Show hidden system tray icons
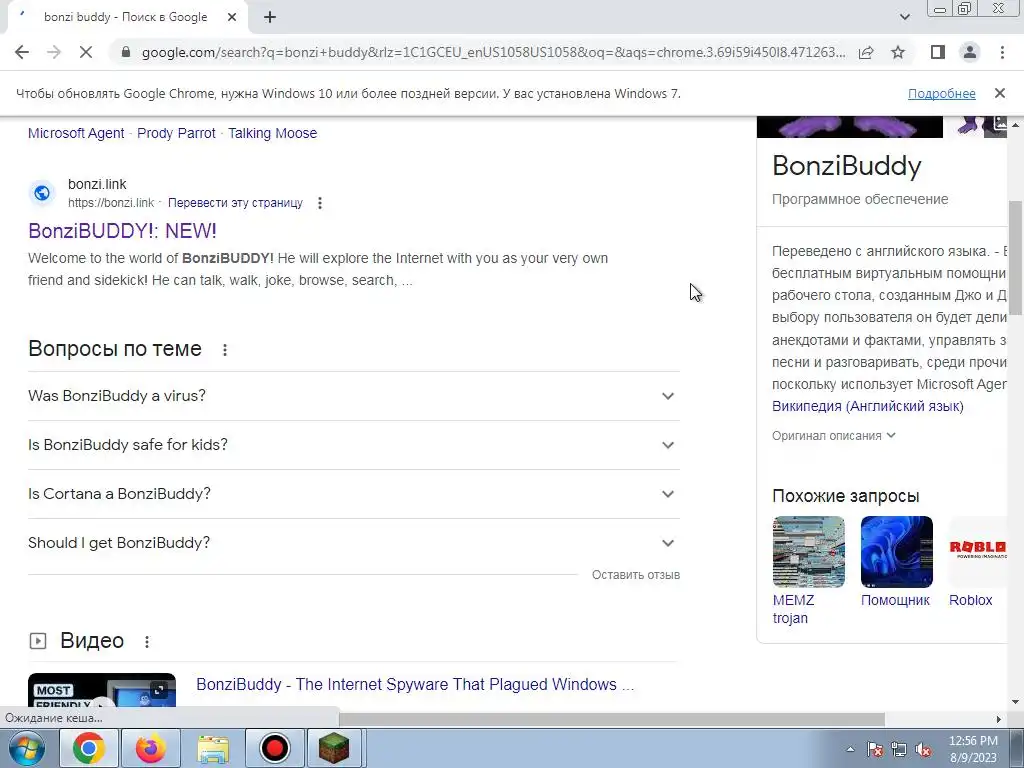 [850, 749]
